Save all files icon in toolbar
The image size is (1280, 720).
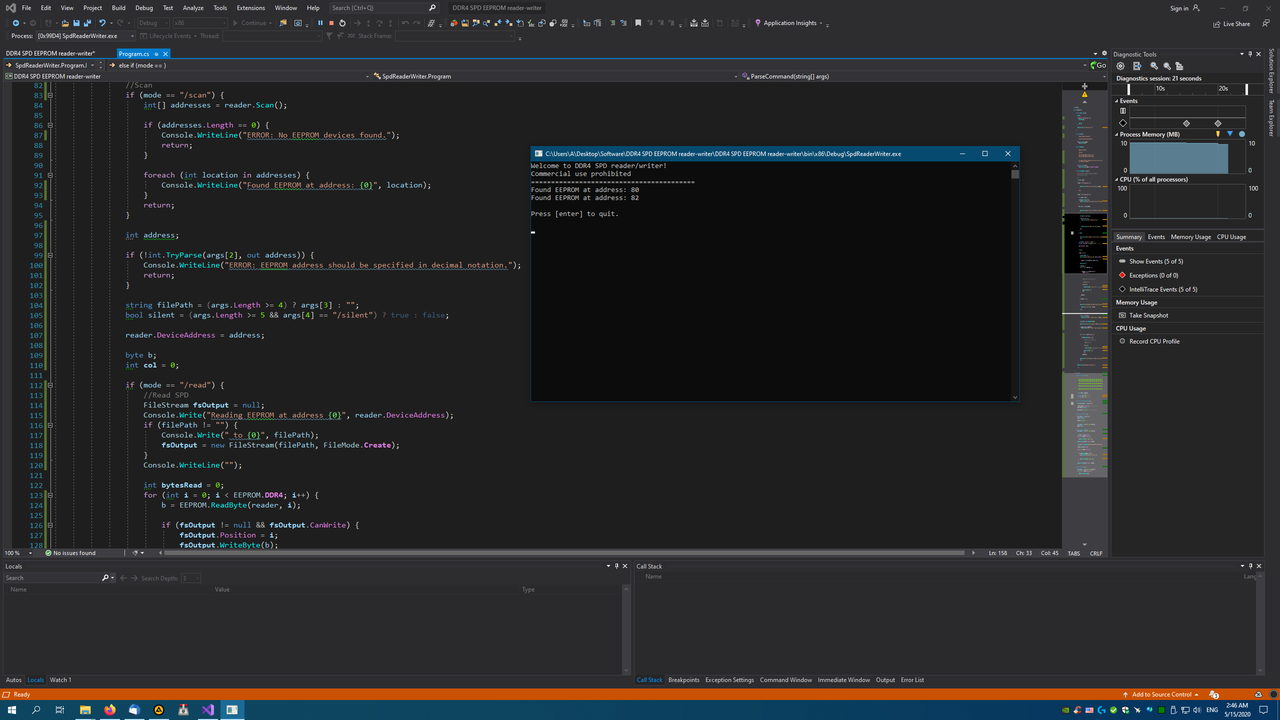coord(87,23)
